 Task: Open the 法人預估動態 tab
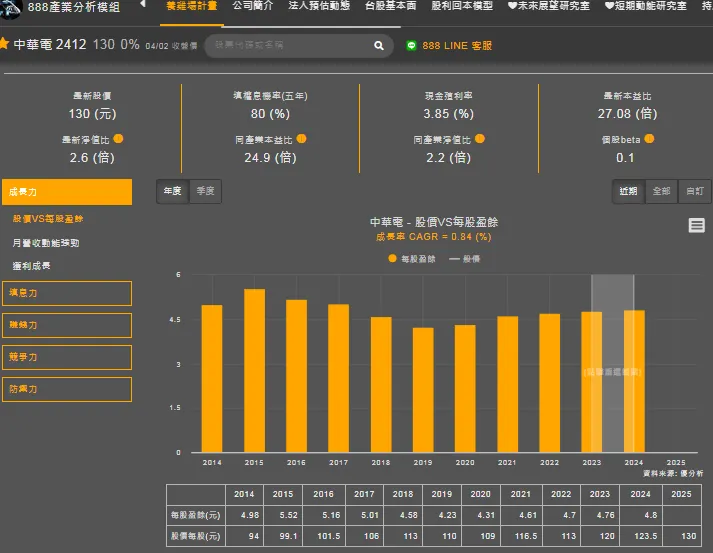319,6
